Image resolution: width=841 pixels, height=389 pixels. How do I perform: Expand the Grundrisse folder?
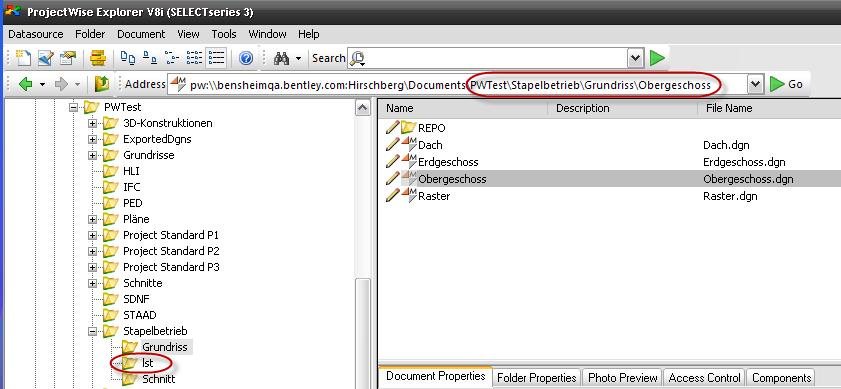click(x=93, y=156)
